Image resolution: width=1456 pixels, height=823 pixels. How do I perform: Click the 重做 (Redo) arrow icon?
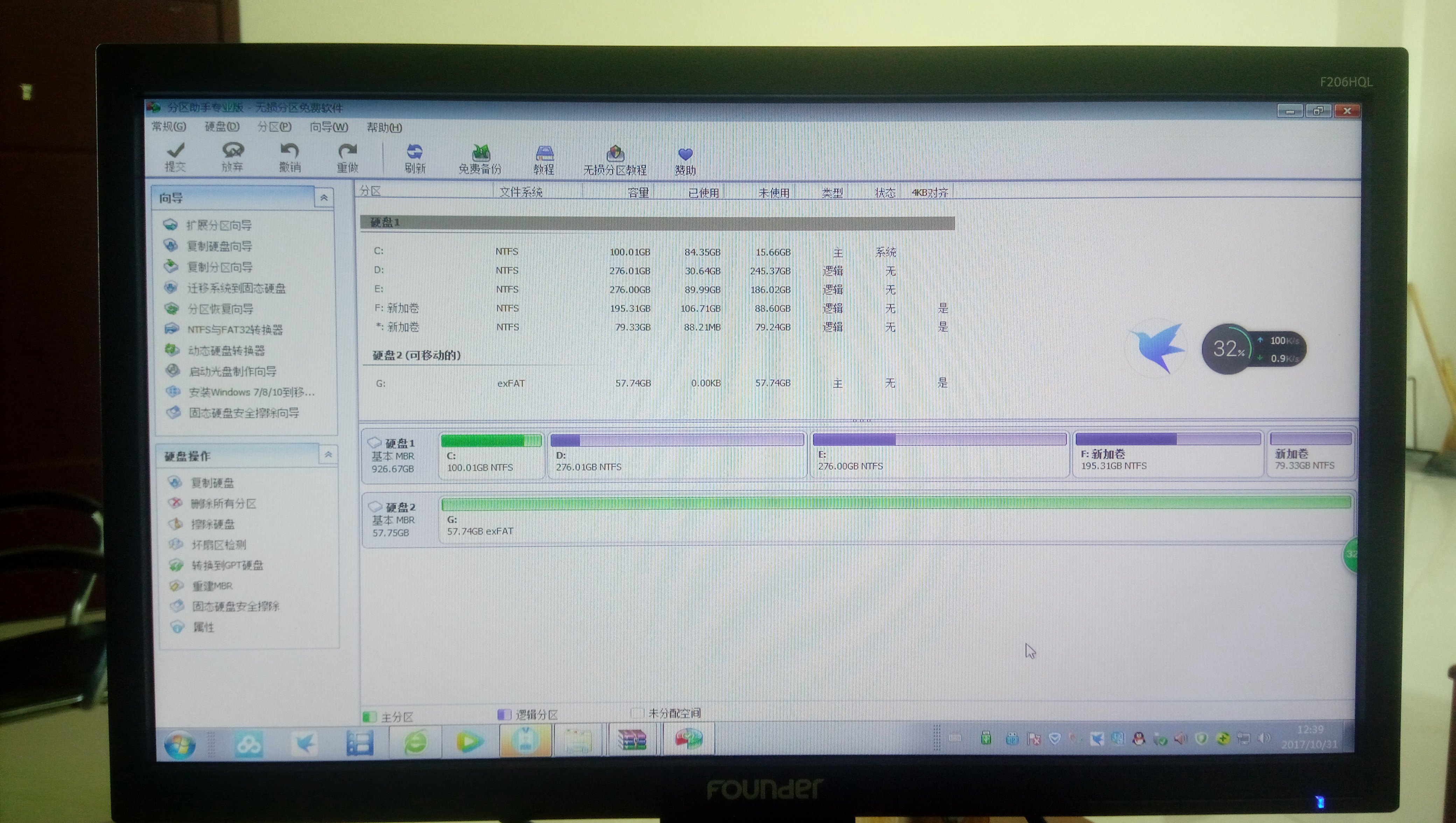point(347,151)
